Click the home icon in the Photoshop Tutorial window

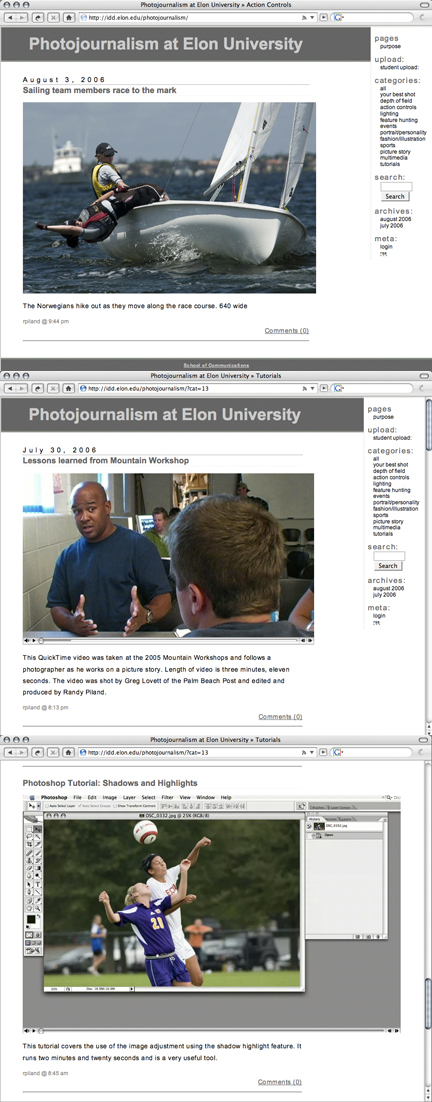(68, 752)
